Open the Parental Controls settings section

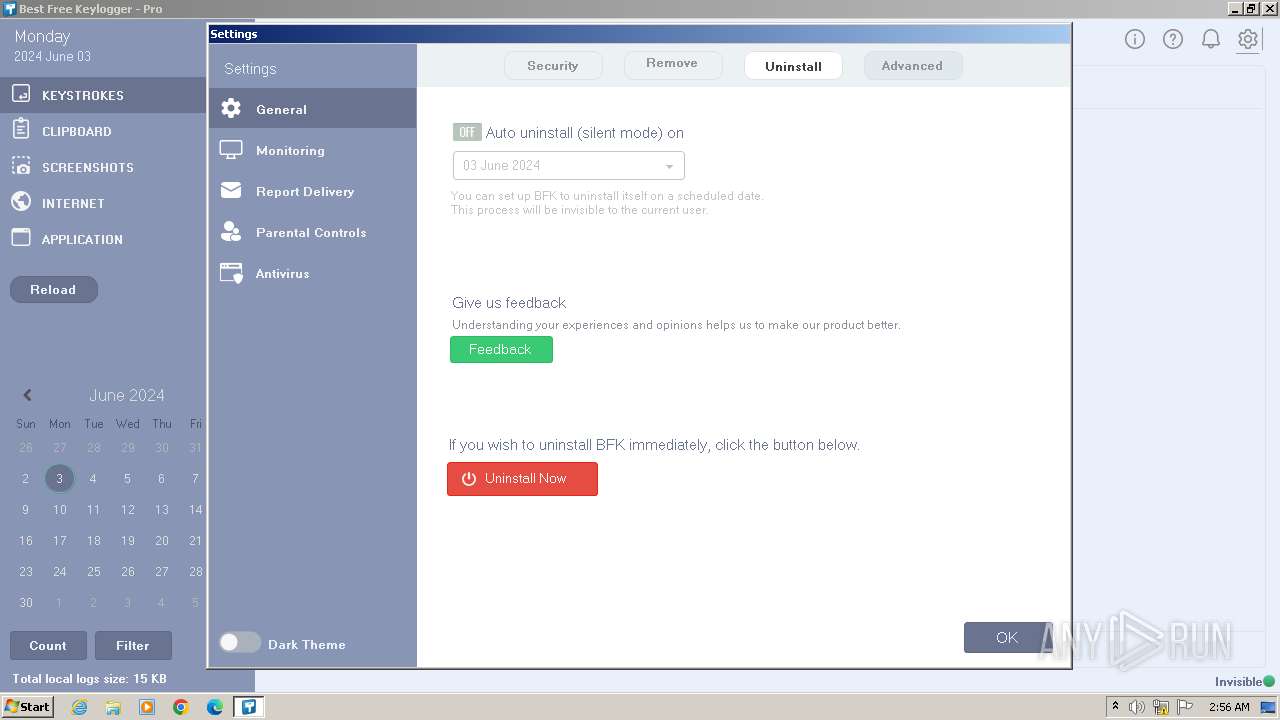point(312,232)
